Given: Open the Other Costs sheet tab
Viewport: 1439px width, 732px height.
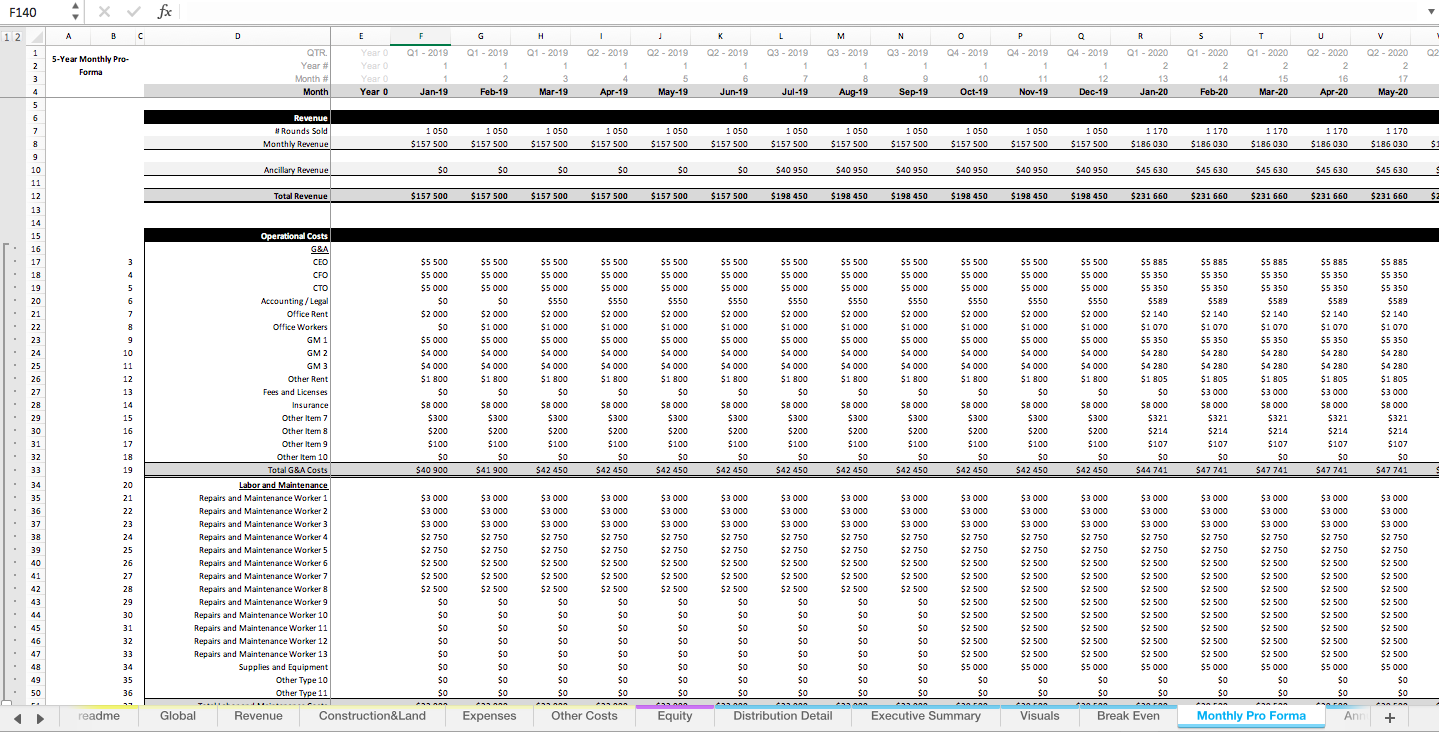Looking at the screenshot, I should pyautogui.click(x=584, y=716).
